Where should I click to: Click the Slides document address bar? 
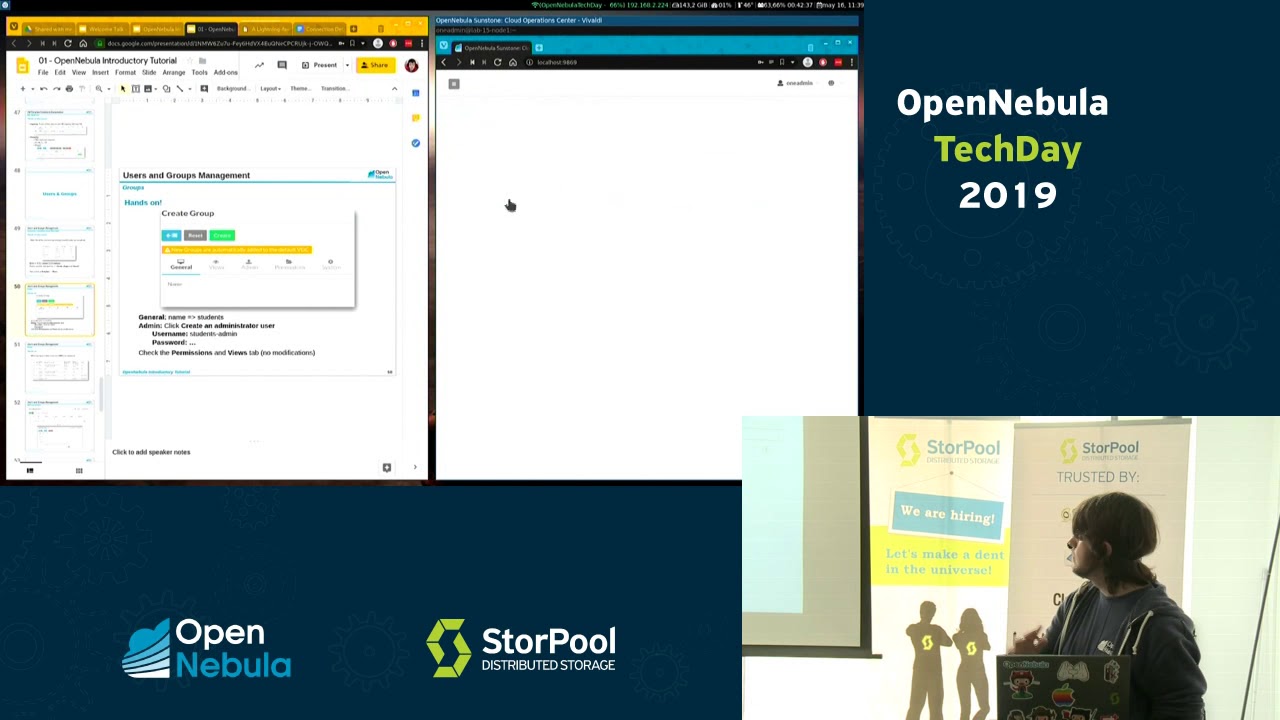click(x=218, y=44)
